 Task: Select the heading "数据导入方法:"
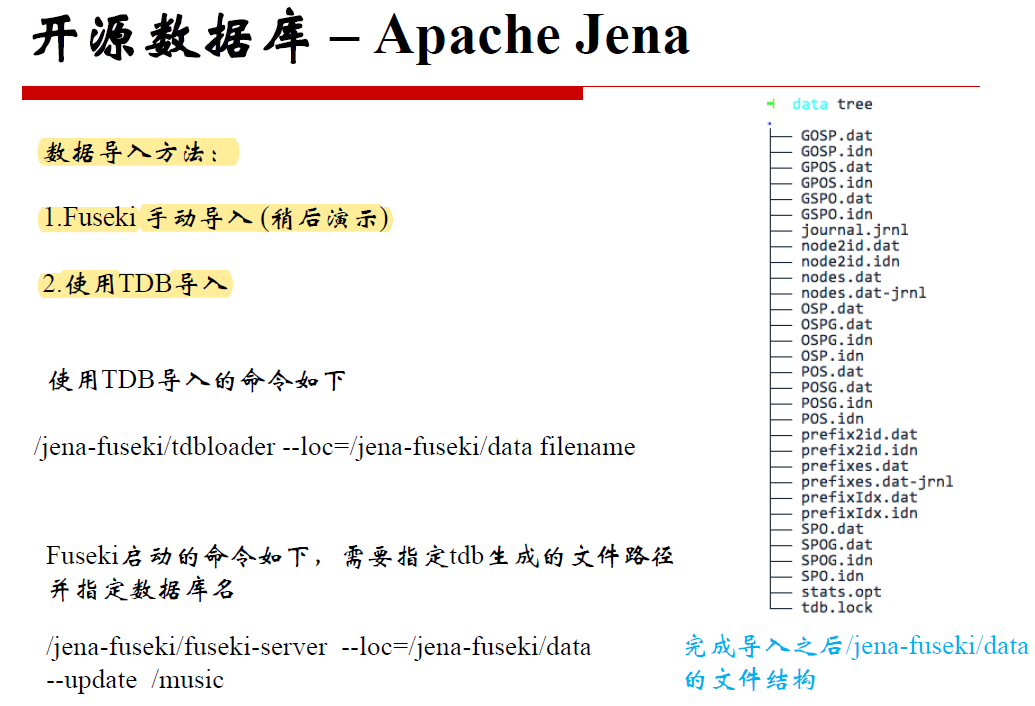point(132,152)
